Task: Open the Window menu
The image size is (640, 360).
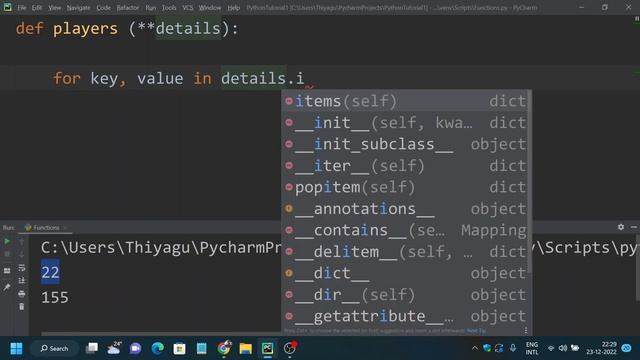Action: pyautogui.click(x=210, y=8)
